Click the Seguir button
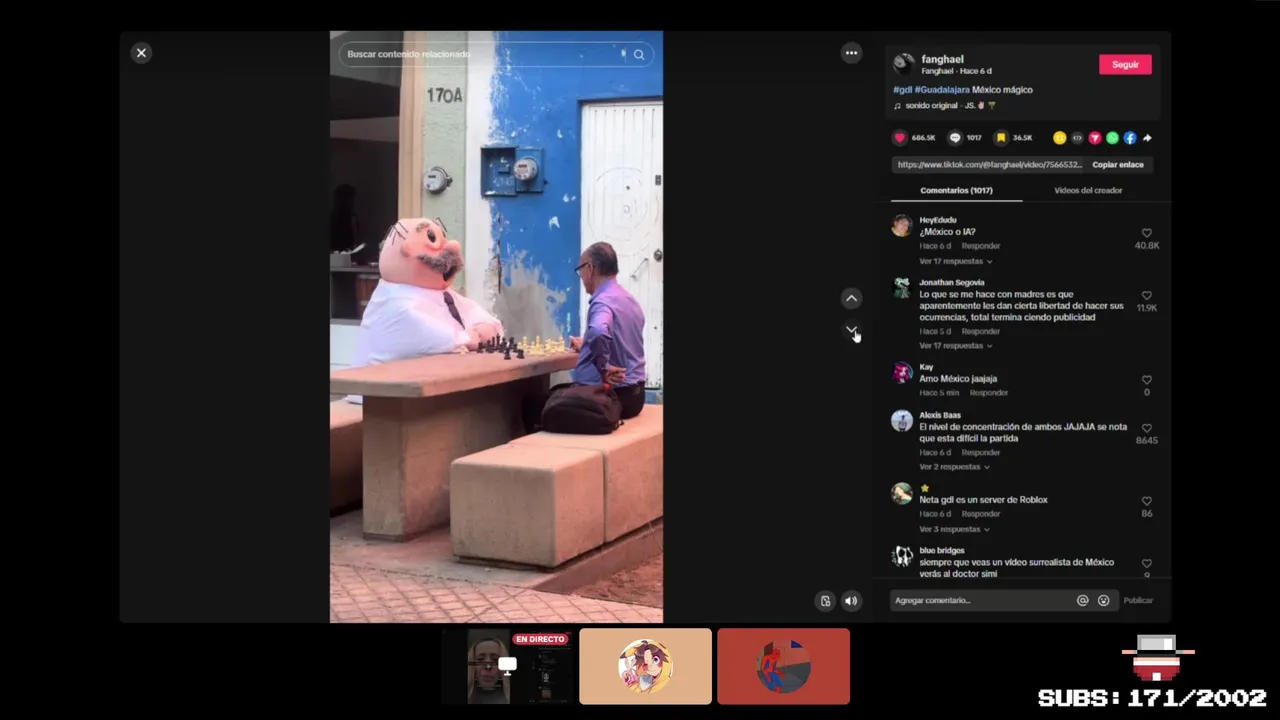 coord(1125,64)
